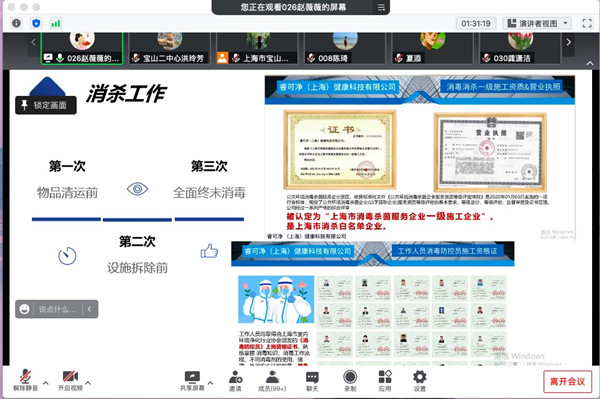
Task: Open the 聊天 chat panel
Action: [312, 380]
